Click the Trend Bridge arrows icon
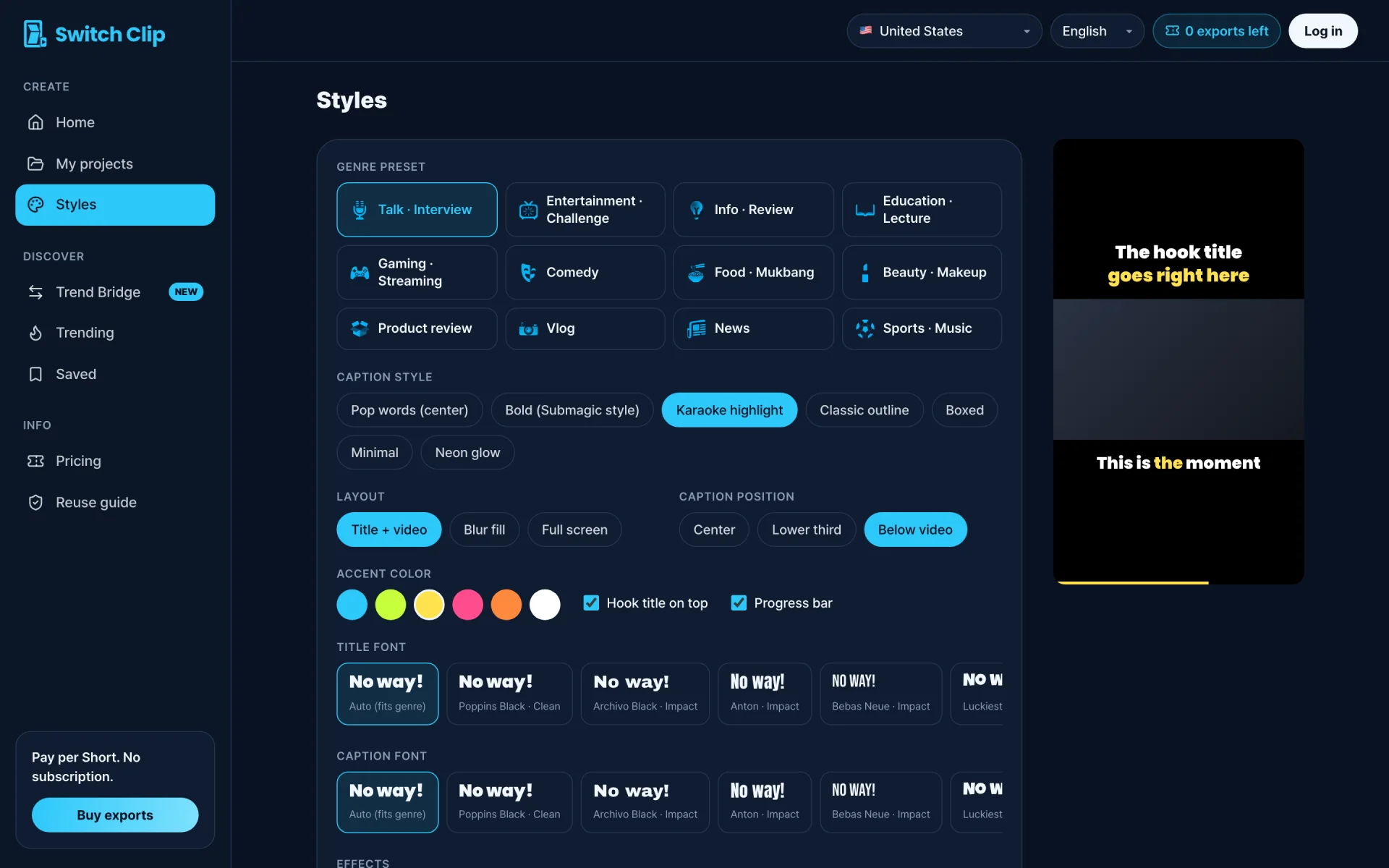This screenshot has height=868, width=1389. pyautogui.click(x=35, y=292)
